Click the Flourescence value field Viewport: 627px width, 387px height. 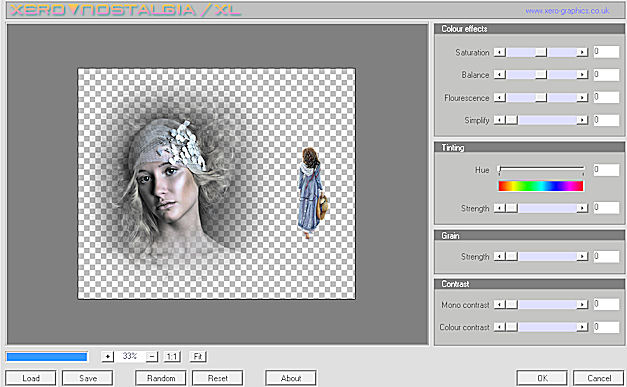click(606, 97)
